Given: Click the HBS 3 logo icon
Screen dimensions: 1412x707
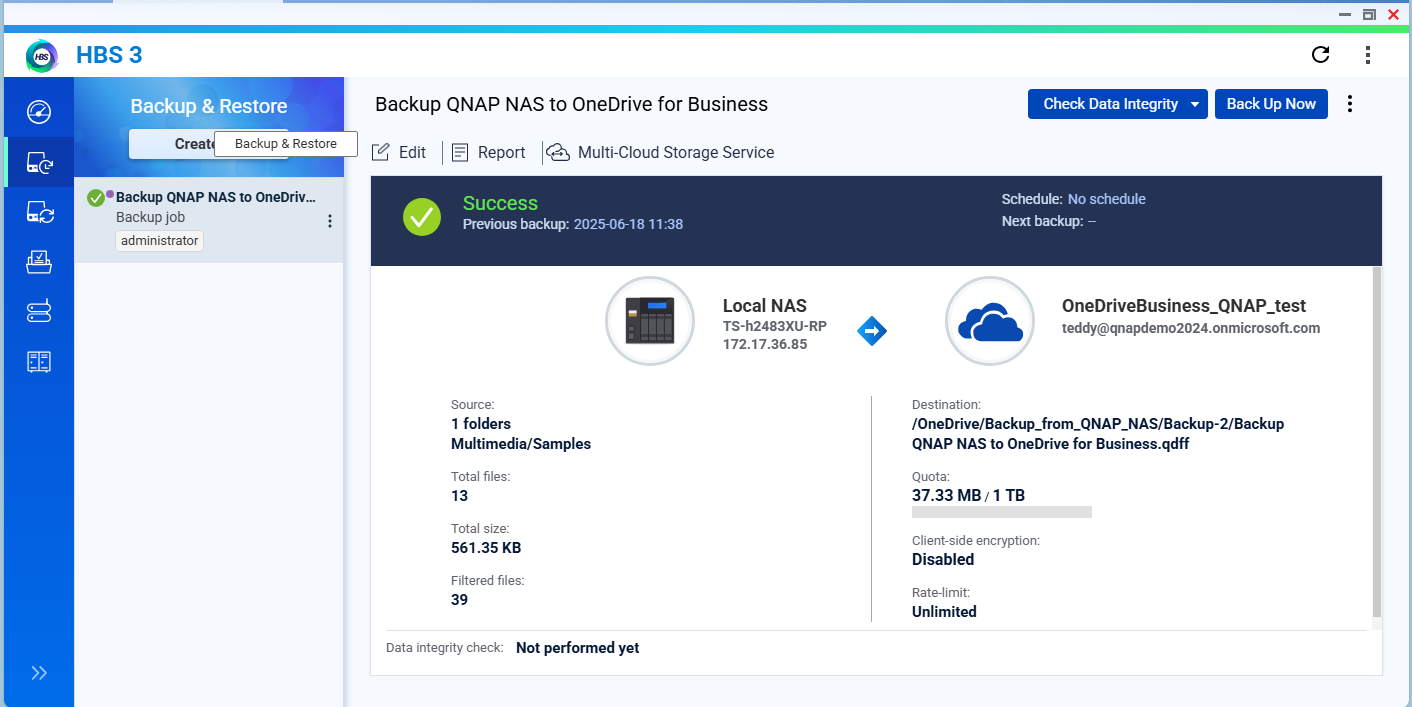Looking at the screenshot, I should [x=42, y=56].
